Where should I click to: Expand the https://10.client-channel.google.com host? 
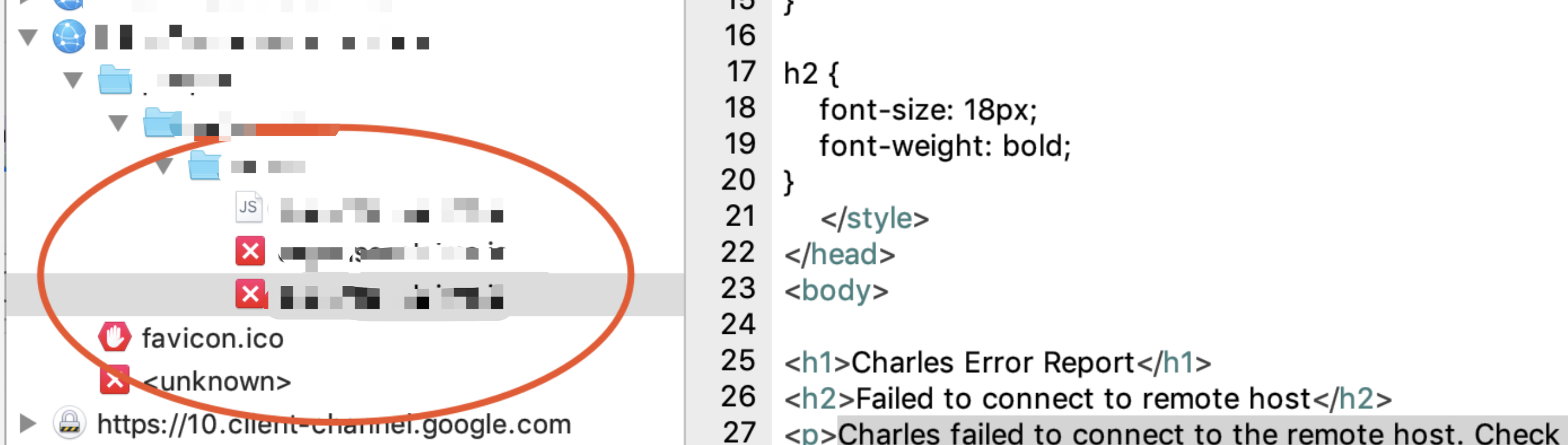click(27, 423)
